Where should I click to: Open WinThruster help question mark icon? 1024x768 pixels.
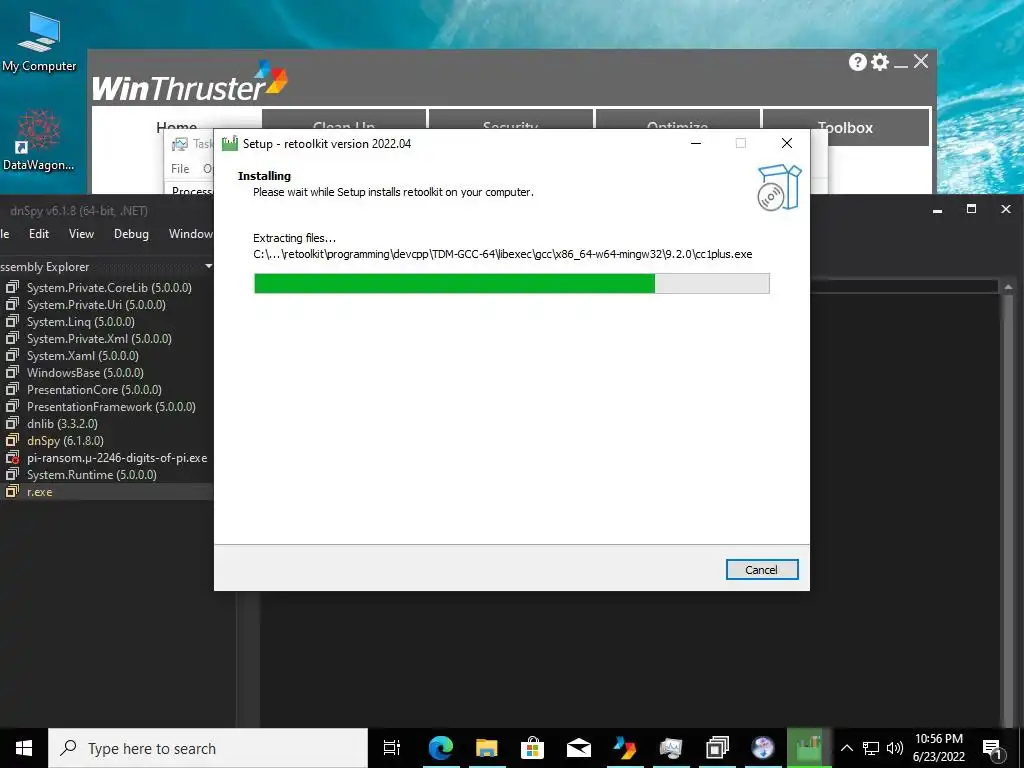857,62
